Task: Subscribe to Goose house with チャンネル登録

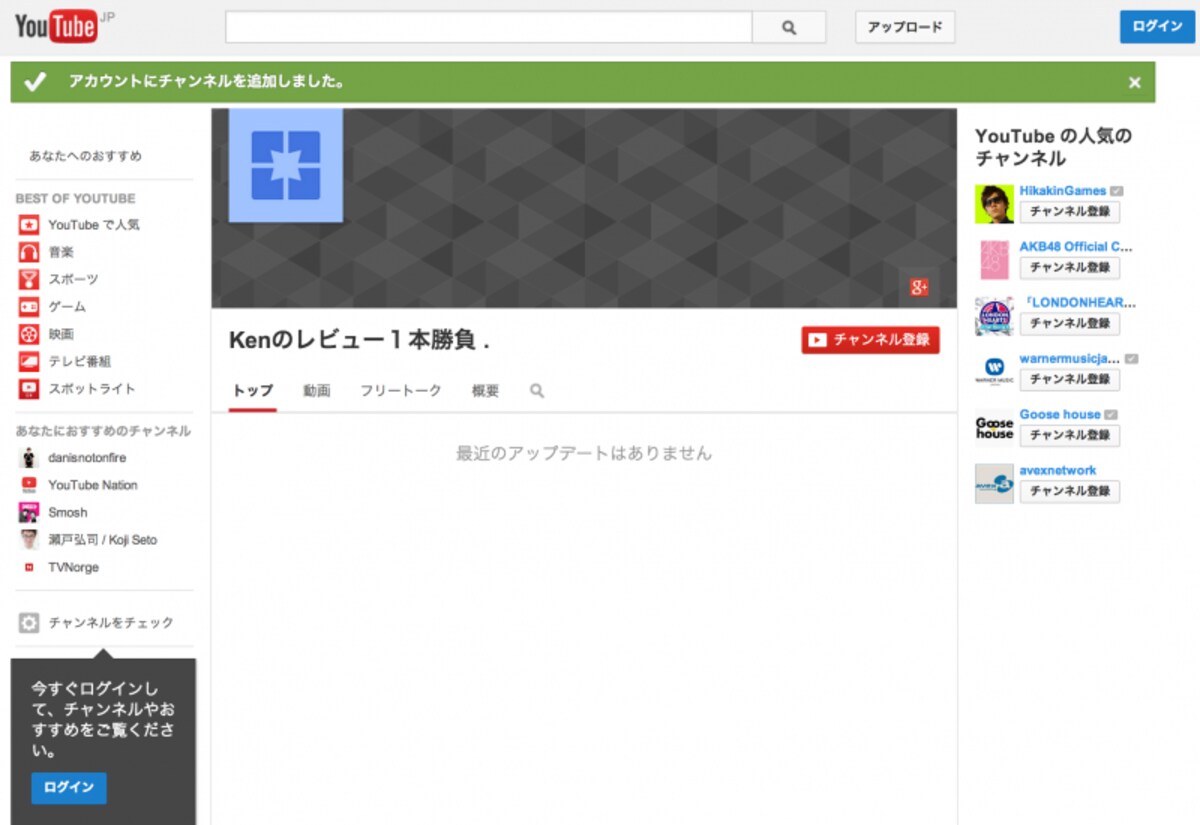Action: (x=1070, y=436)
